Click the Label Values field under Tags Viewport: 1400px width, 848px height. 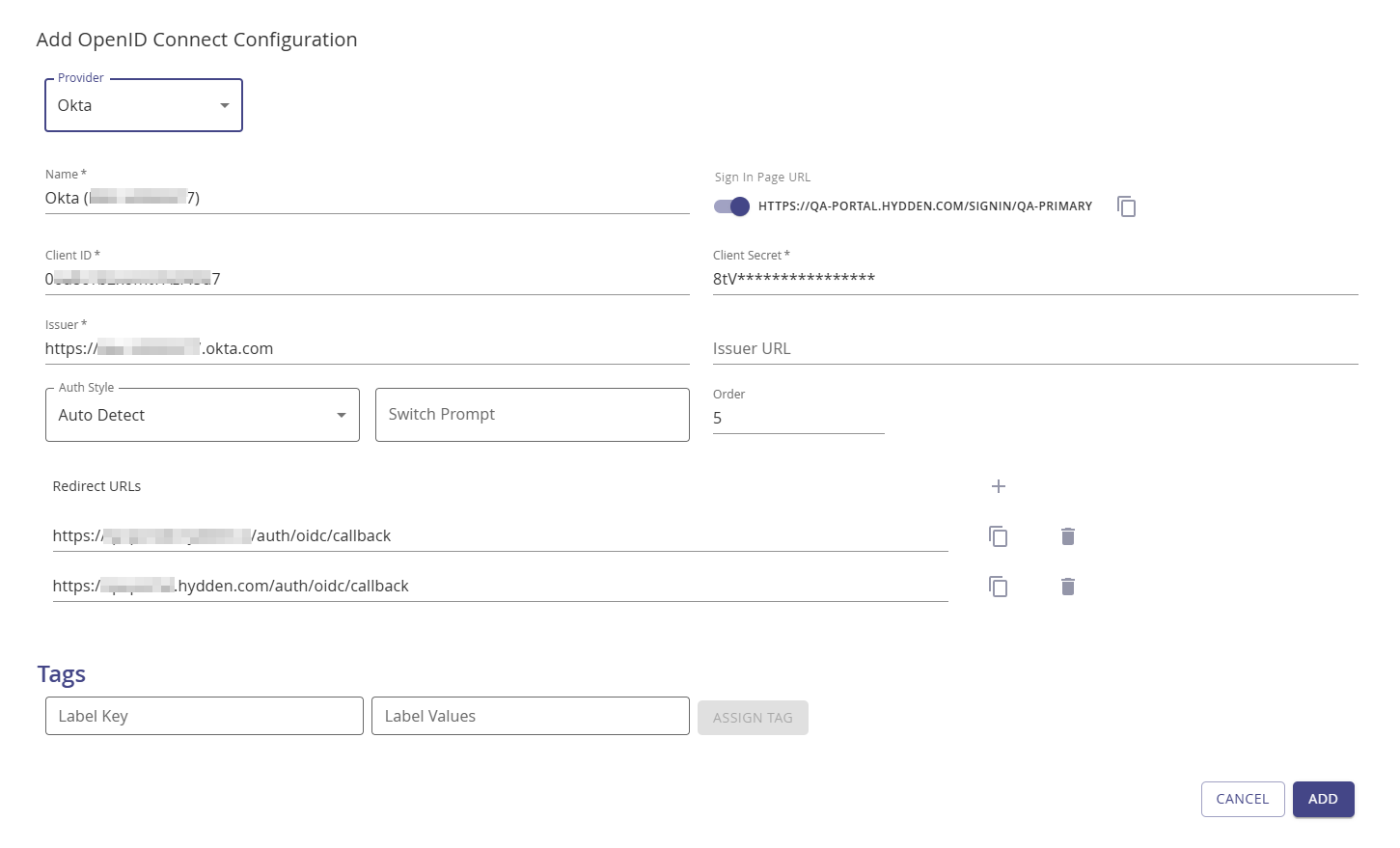click(529, 715)
